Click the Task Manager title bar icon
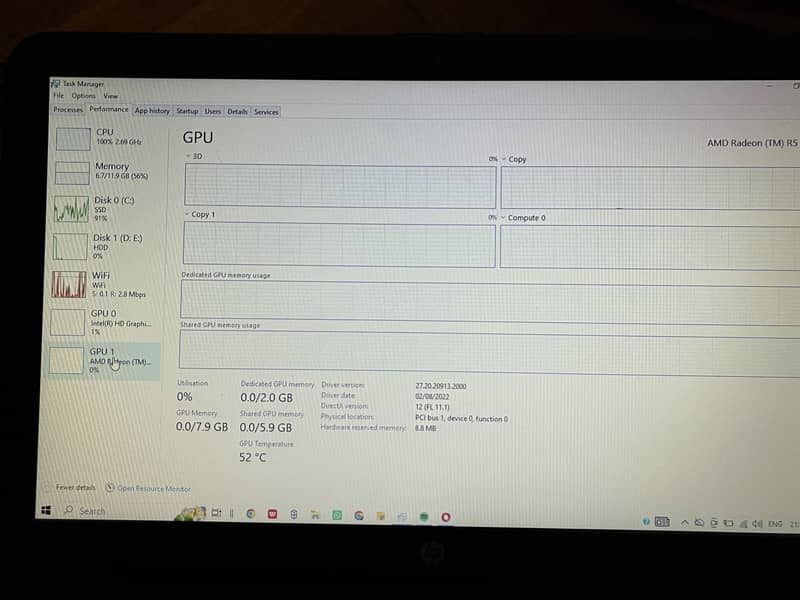This screenshot has height=600, width=800. click(x=56, y=83)
